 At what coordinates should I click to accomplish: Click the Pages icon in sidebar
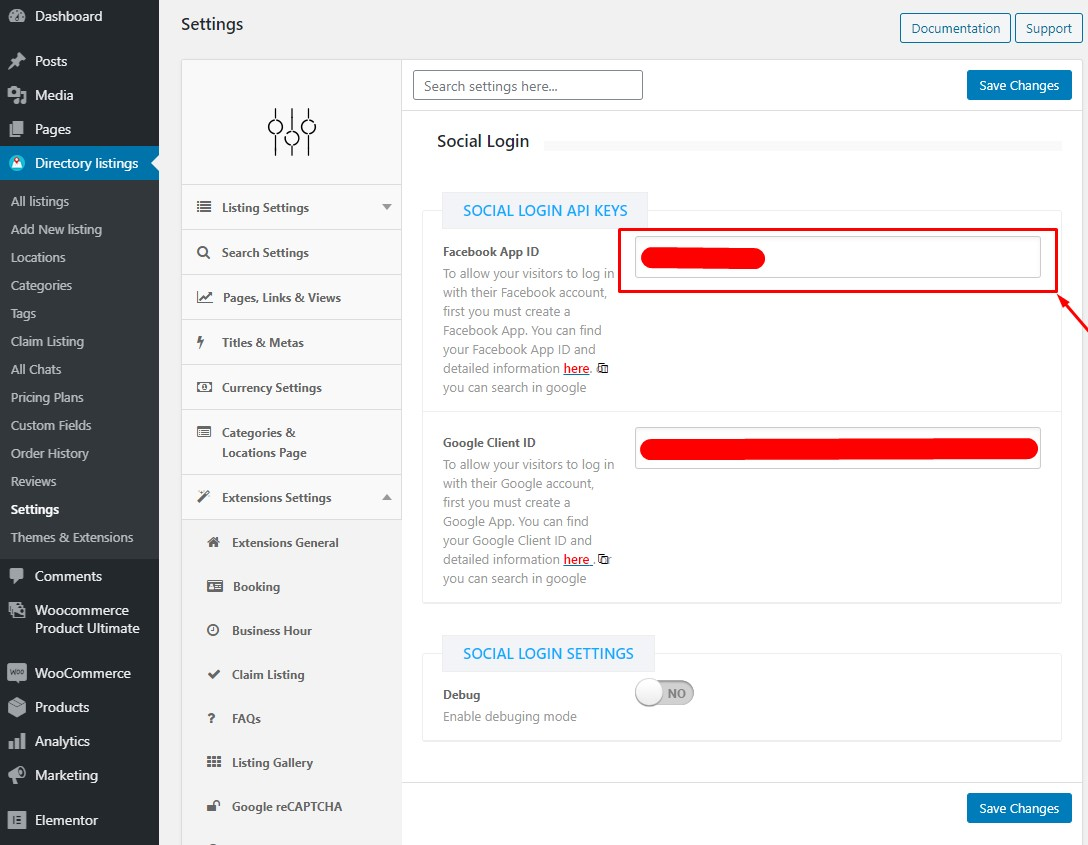(x=17, y=129)
